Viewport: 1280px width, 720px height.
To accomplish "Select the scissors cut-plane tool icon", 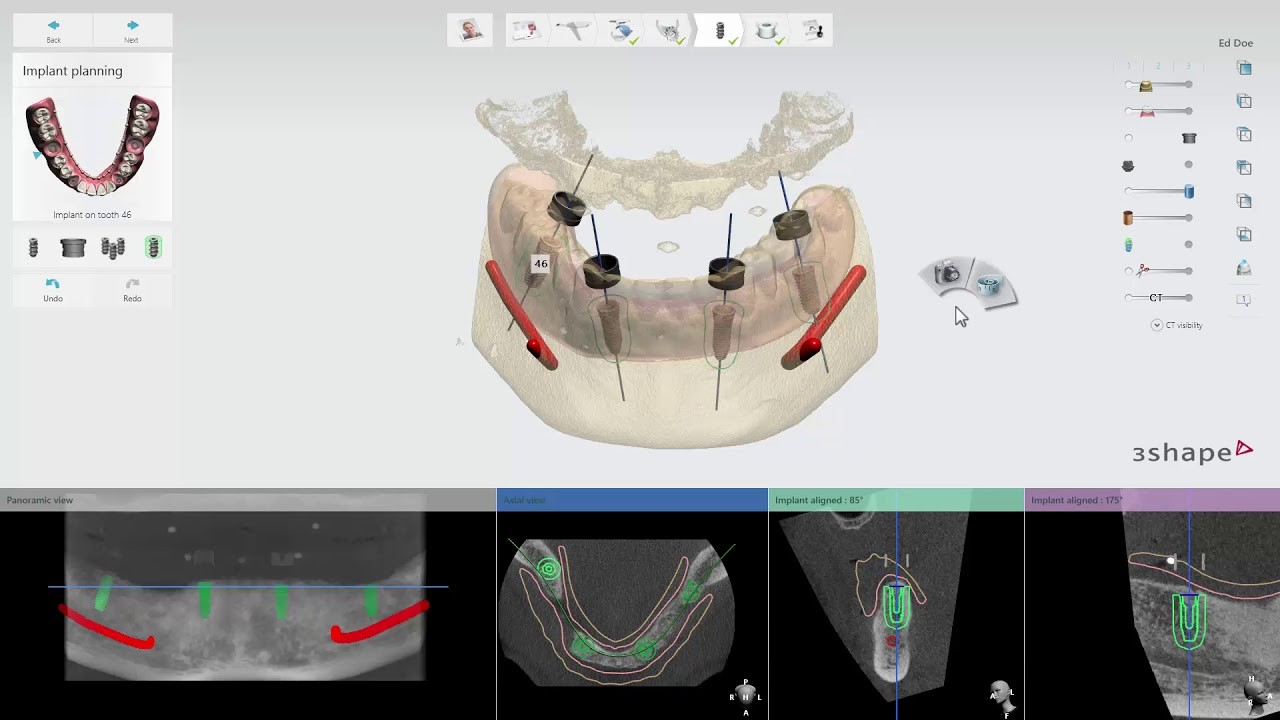I will click(1142, 269).
